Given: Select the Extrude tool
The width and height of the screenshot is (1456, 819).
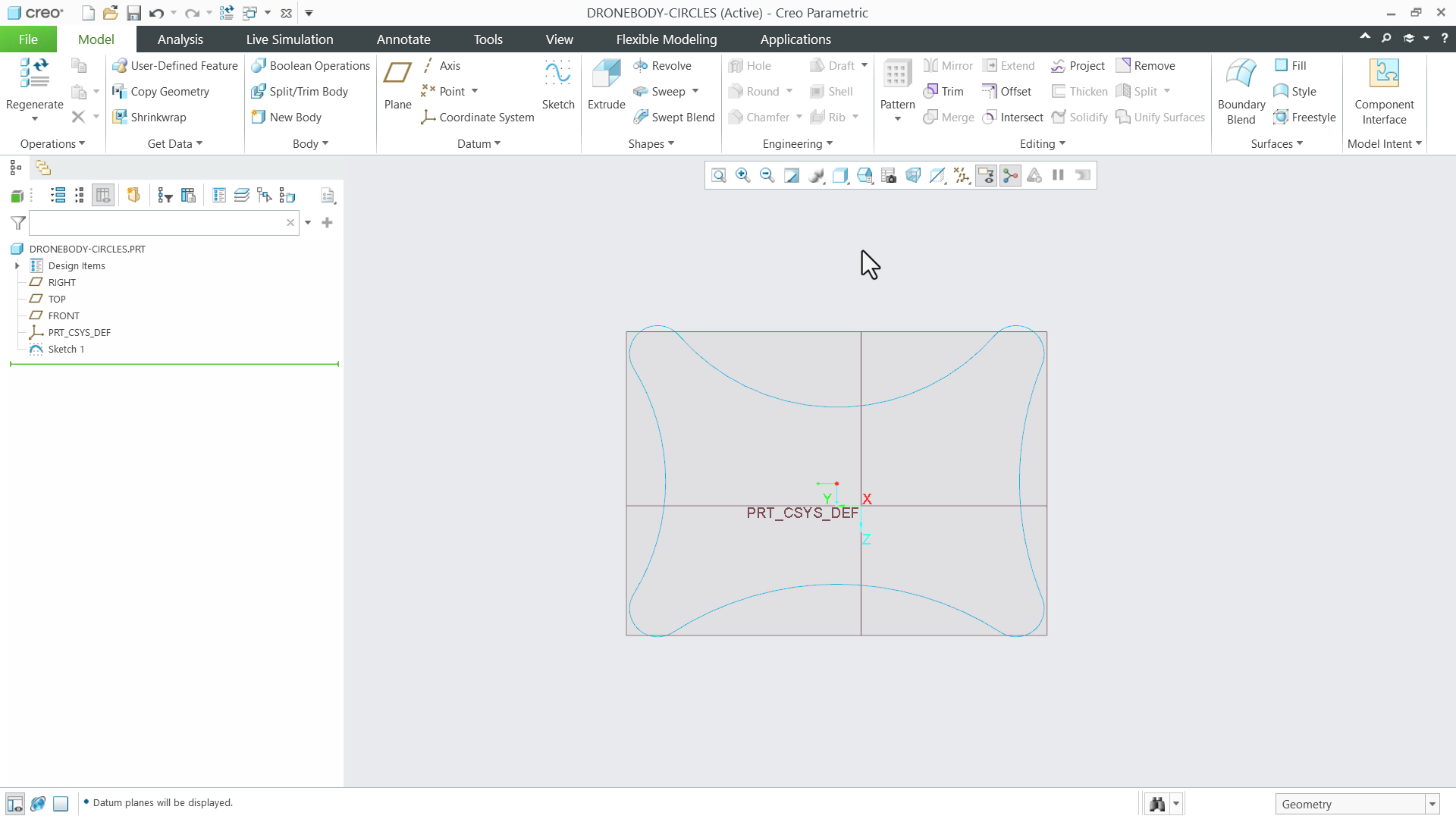Looking at the screenshot, I should [605, 83].
